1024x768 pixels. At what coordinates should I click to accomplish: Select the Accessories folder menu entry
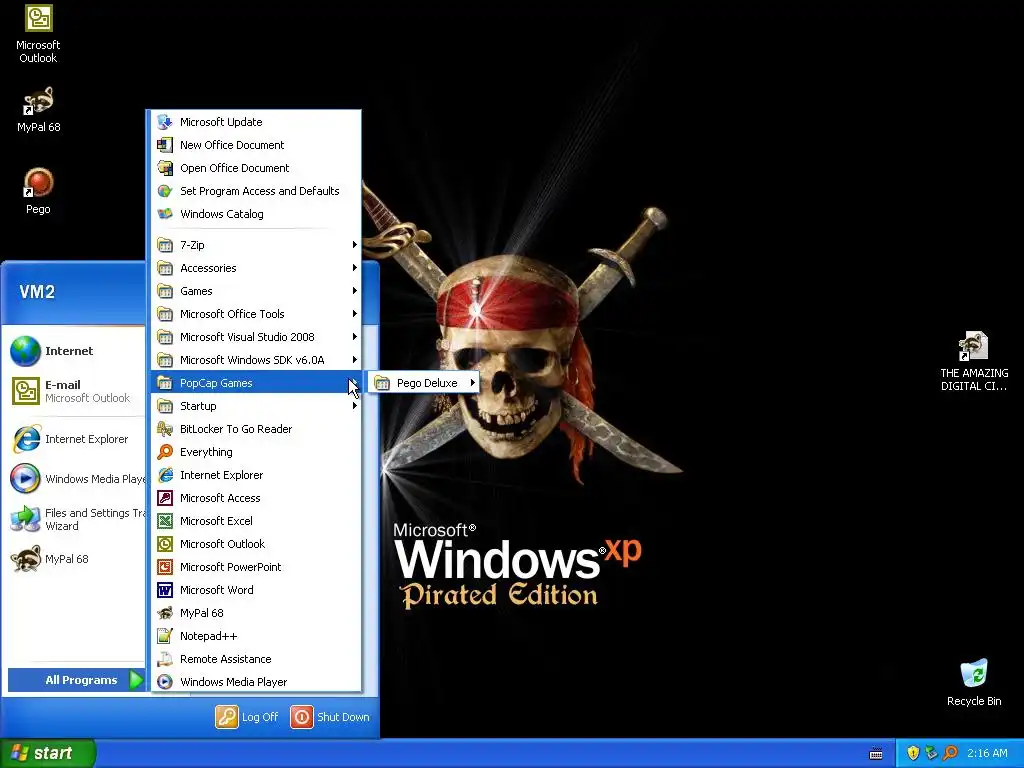click(x=256, y=268)
